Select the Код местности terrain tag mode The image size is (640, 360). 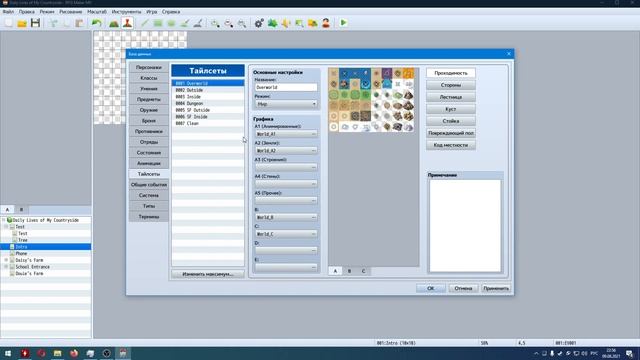pyautogui.click(x=451, y=145)
